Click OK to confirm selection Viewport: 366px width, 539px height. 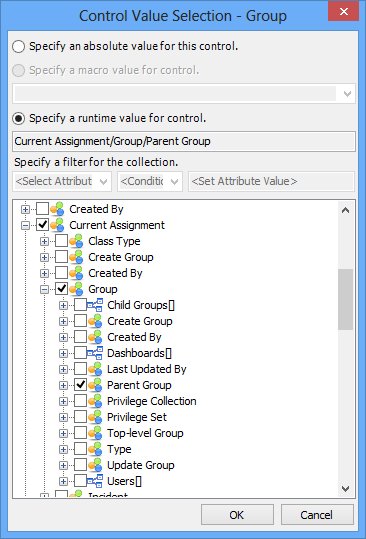tap(237, 515)
